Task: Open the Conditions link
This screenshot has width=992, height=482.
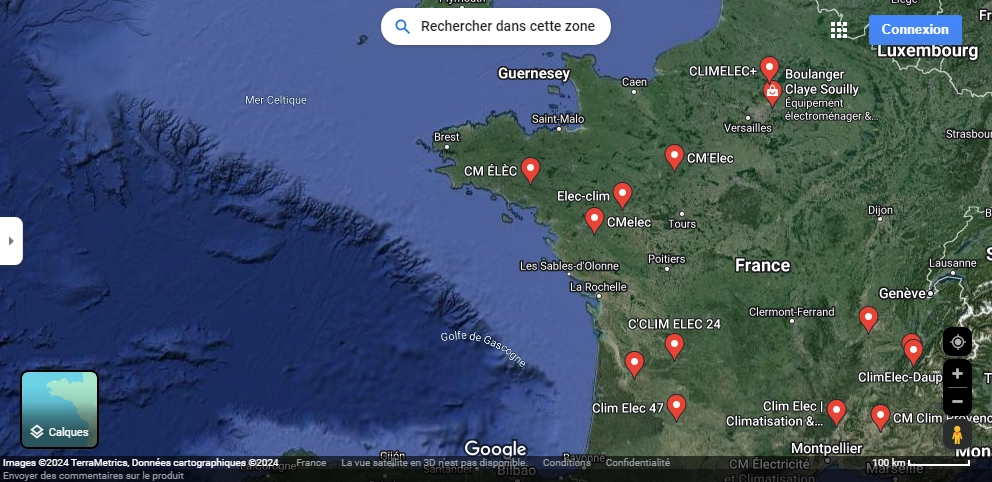Action: 566,462
